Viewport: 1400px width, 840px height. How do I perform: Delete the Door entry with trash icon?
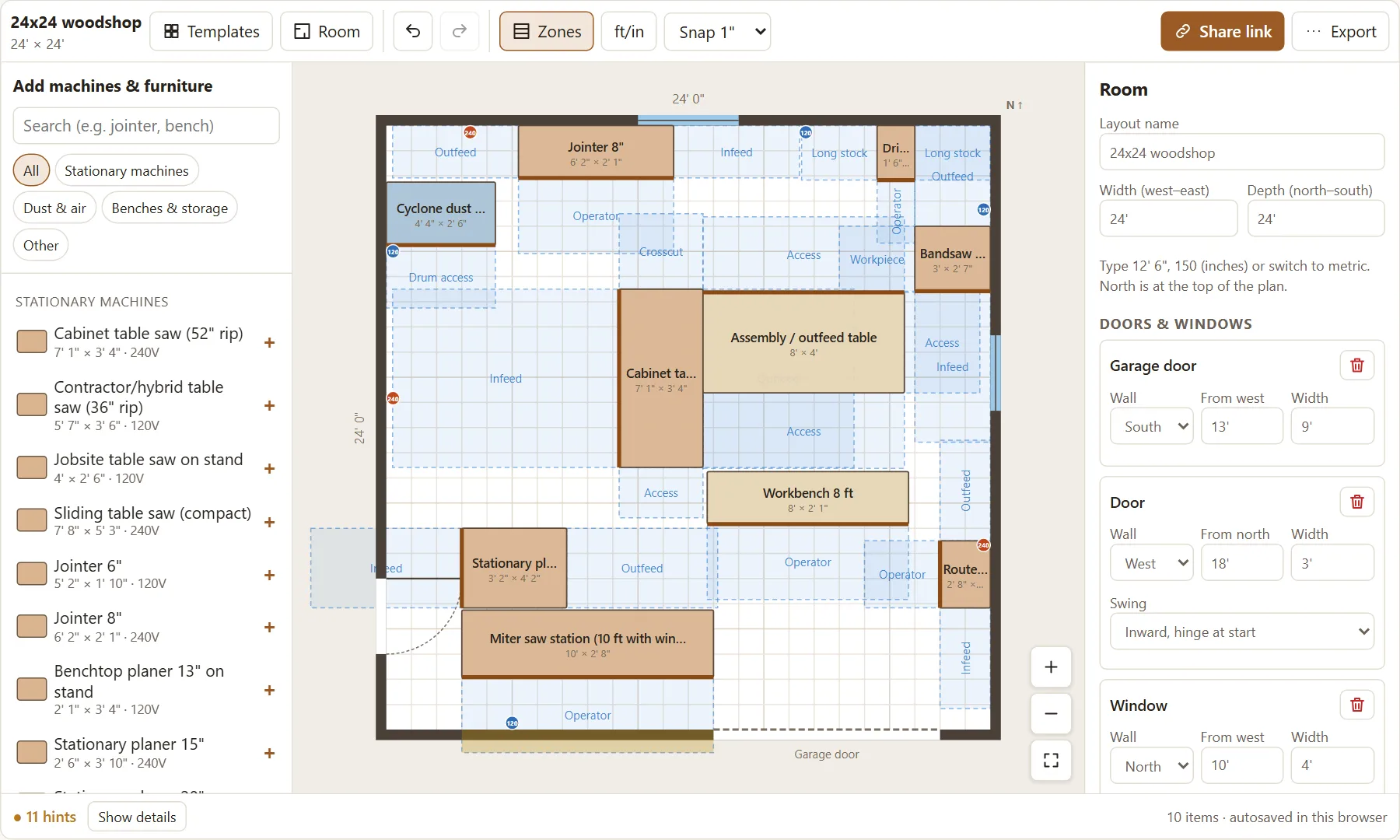[x=1357, y=502]
